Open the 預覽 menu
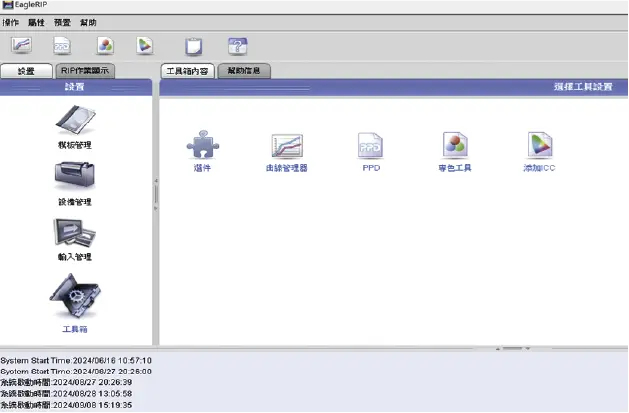629x413 pixels. point(62,21)
